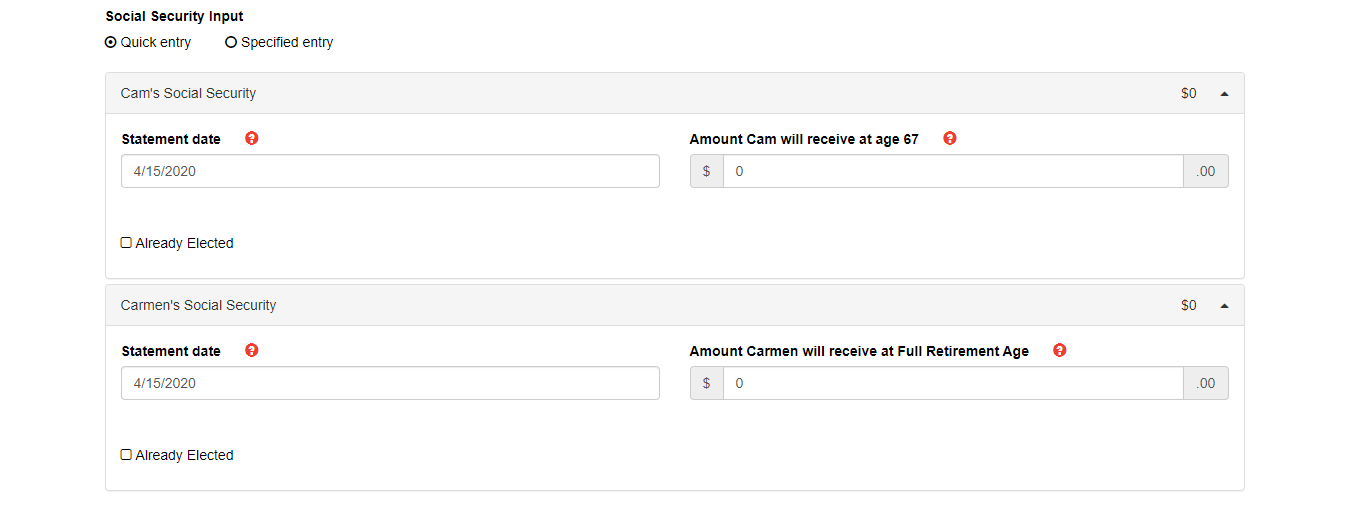This screenshot has width=1346, height=507.
Task: Click the $0 total in Cam's header
Action: [1188, 93]
